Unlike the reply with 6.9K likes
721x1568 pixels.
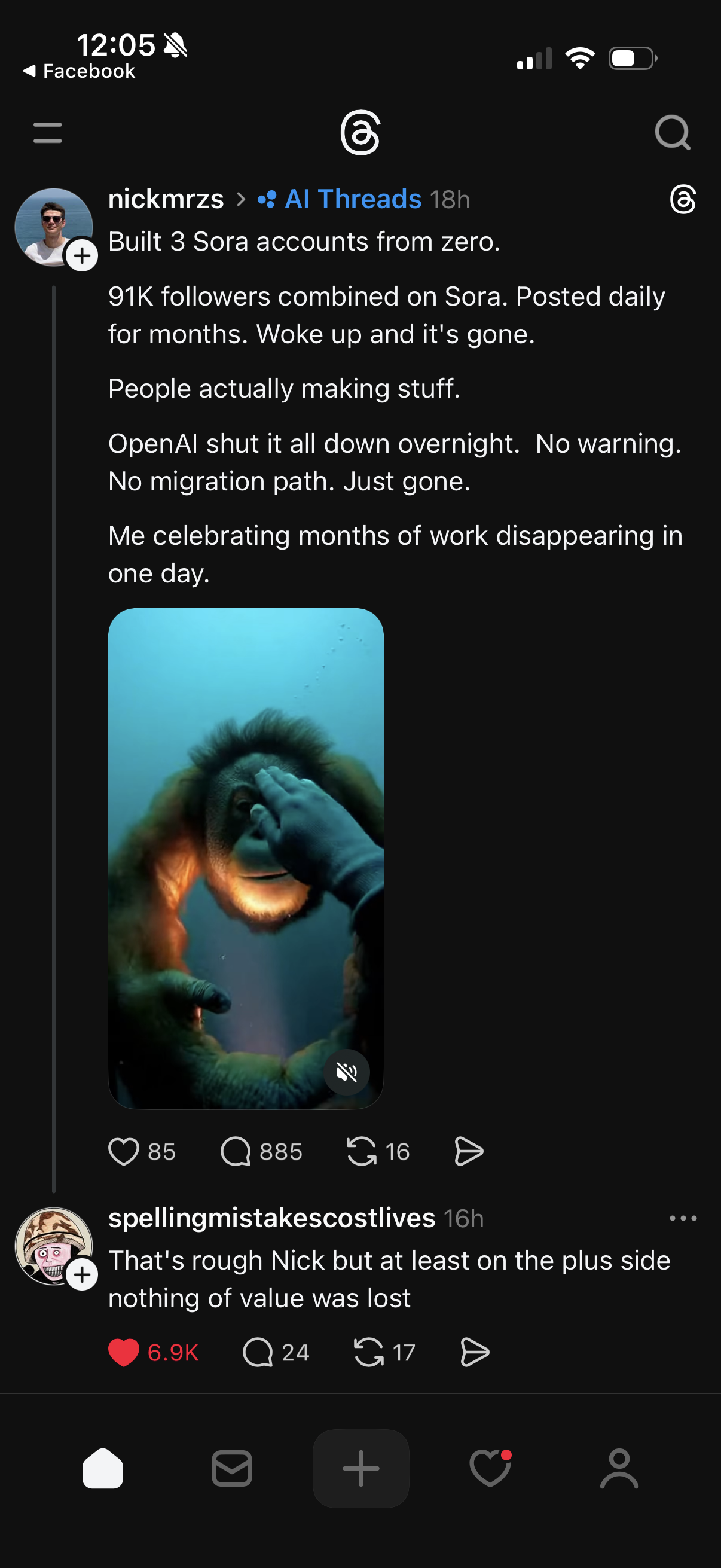tap(124, 1353)
